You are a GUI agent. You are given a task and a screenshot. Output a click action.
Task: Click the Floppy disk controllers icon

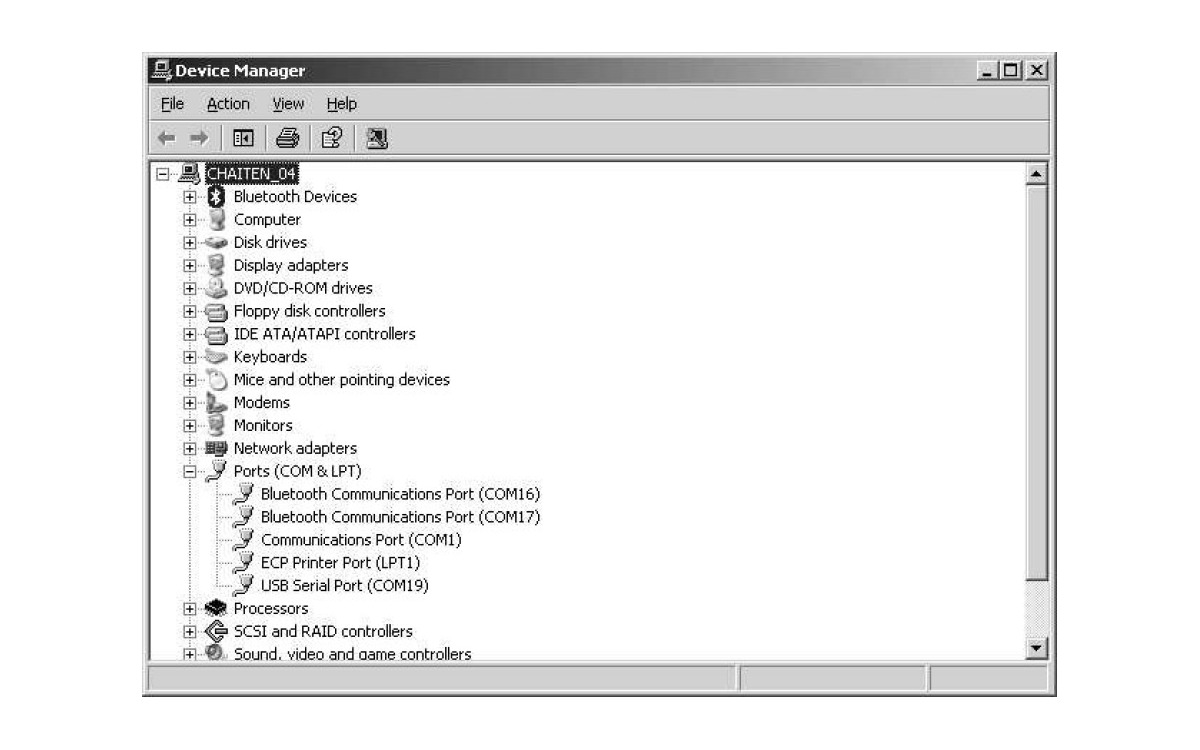pyautogui.click(x=216, y=312)
